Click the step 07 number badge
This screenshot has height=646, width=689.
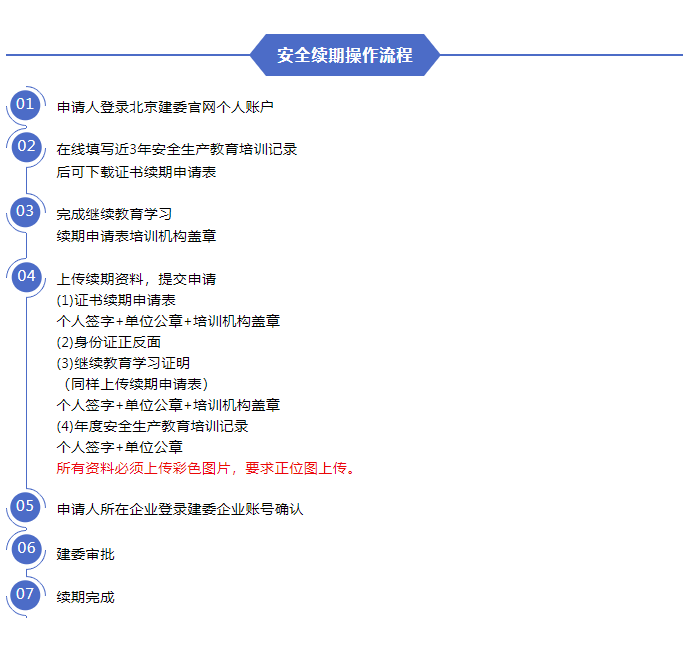tap(25, 595)
